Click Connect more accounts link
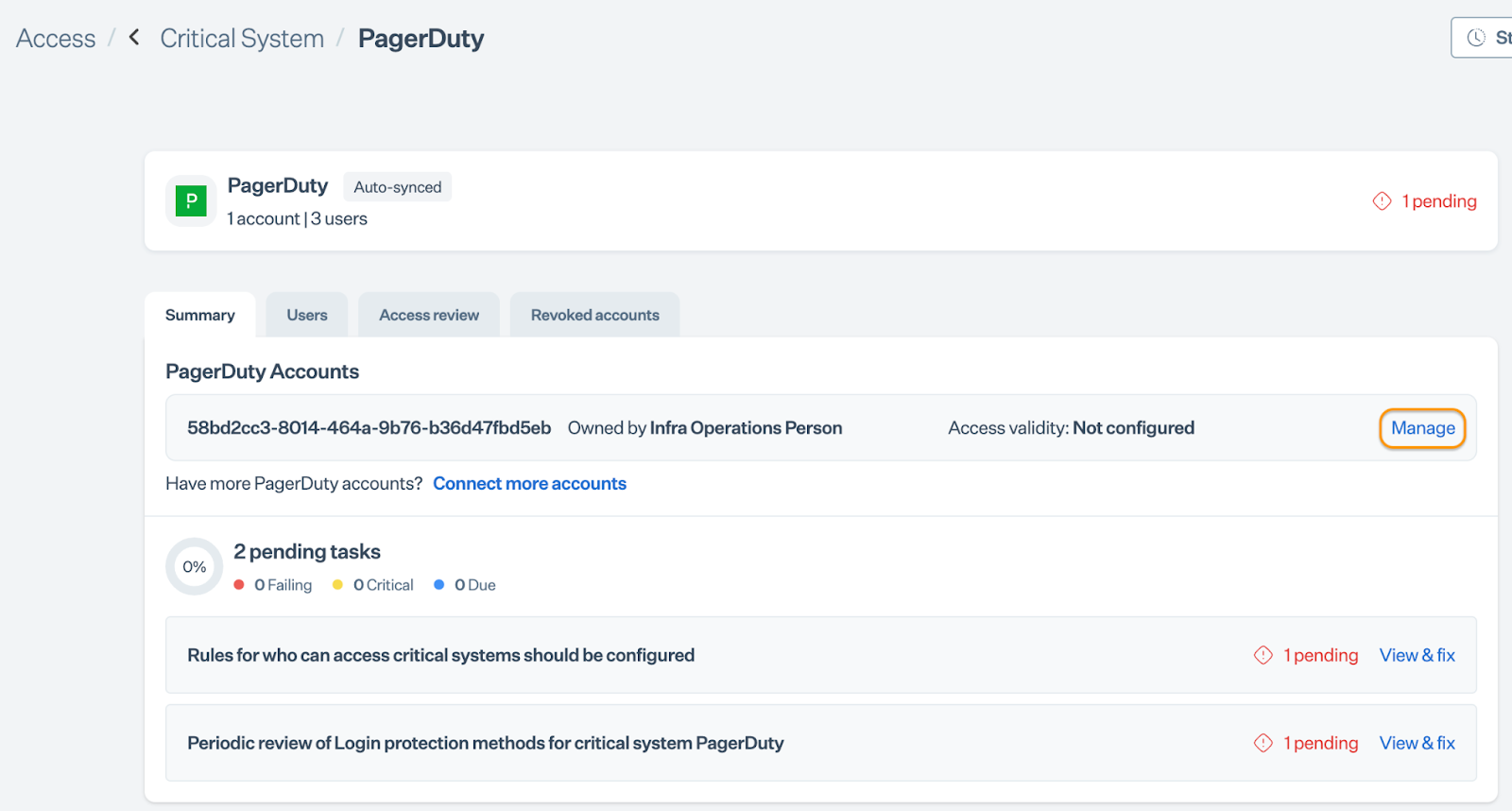This screenshot has width=1512, height=811. (x=529, y=483)
